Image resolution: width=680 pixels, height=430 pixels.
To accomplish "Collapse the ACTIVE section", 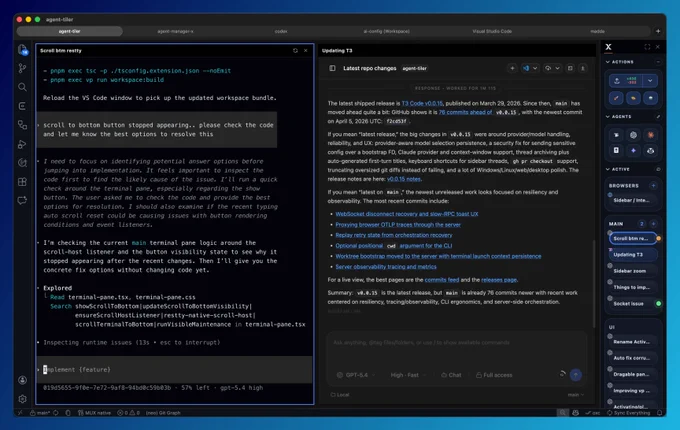I will click(x=618, y=169).
